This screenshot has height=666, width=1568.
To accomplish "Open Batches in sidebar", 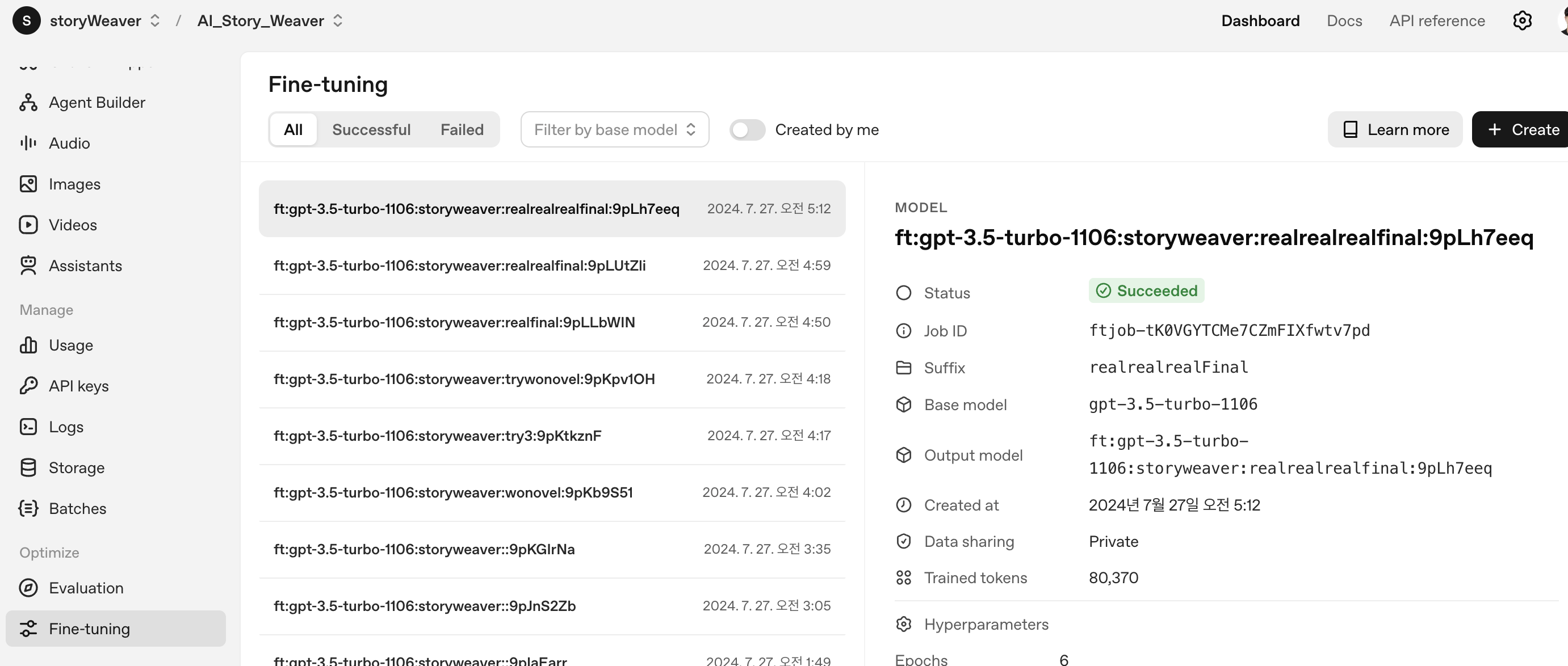I will (77, 508).
